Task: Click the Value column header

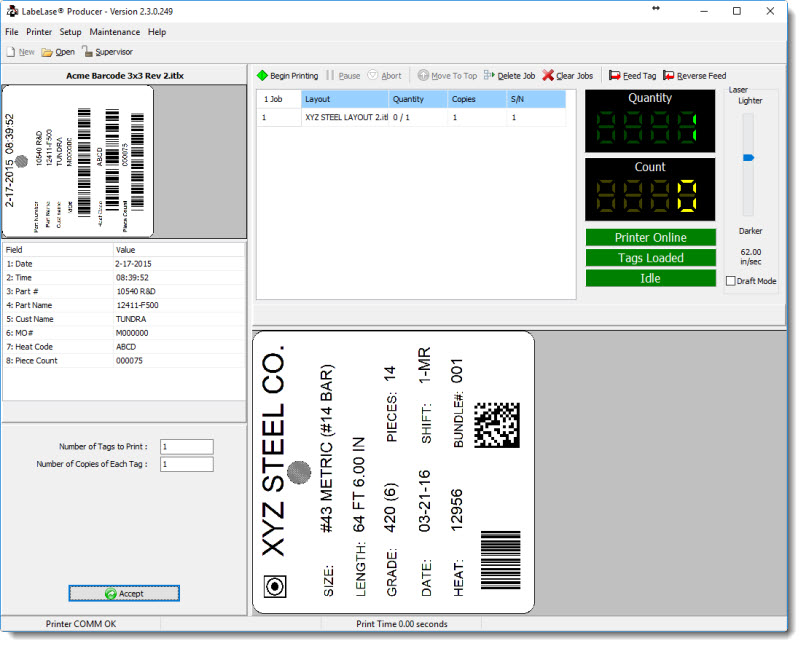Action: pyautogui.click(x=179, y=250)
